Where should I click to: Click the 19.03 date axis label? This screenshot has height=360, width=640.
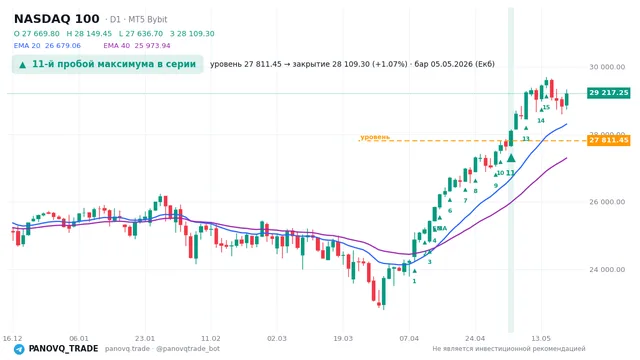(x=343, y=338)
